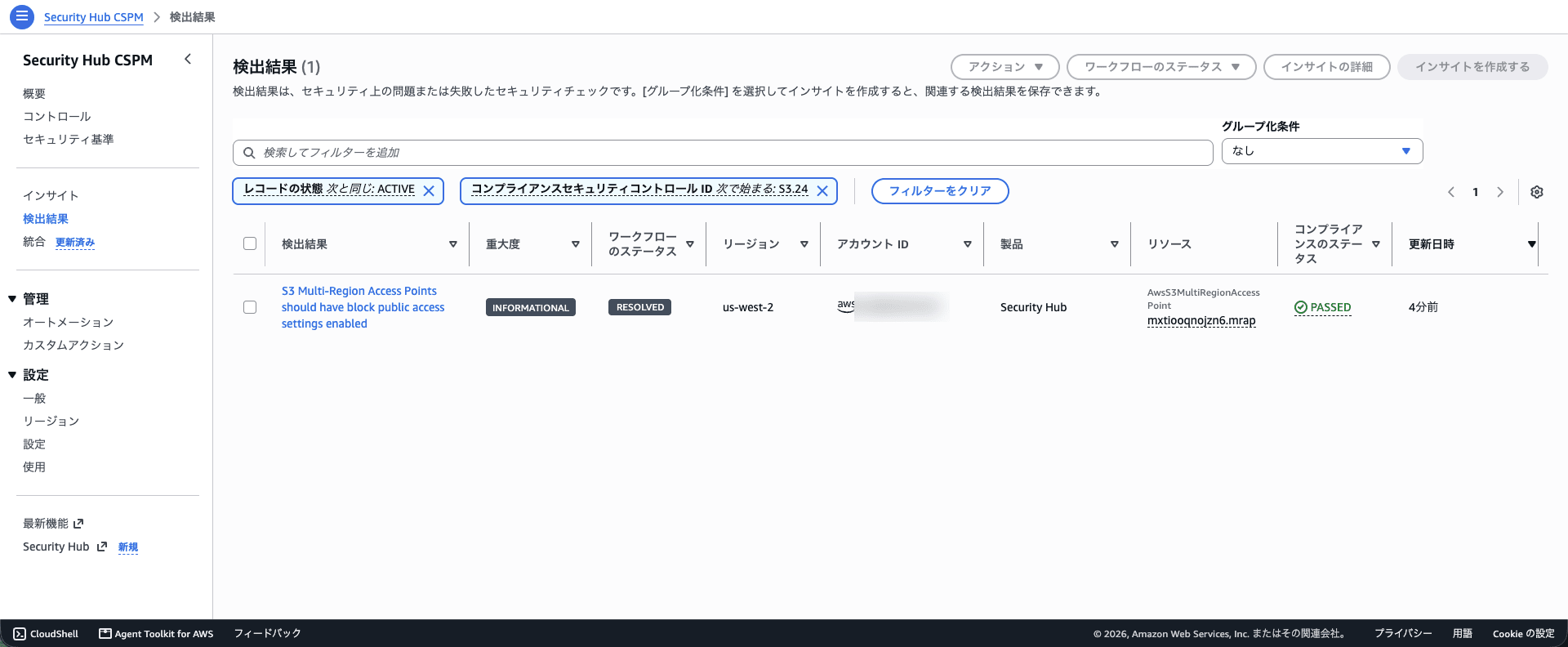
Task: Open table preferences gear icon
Action: click(x=1537, y=192)
